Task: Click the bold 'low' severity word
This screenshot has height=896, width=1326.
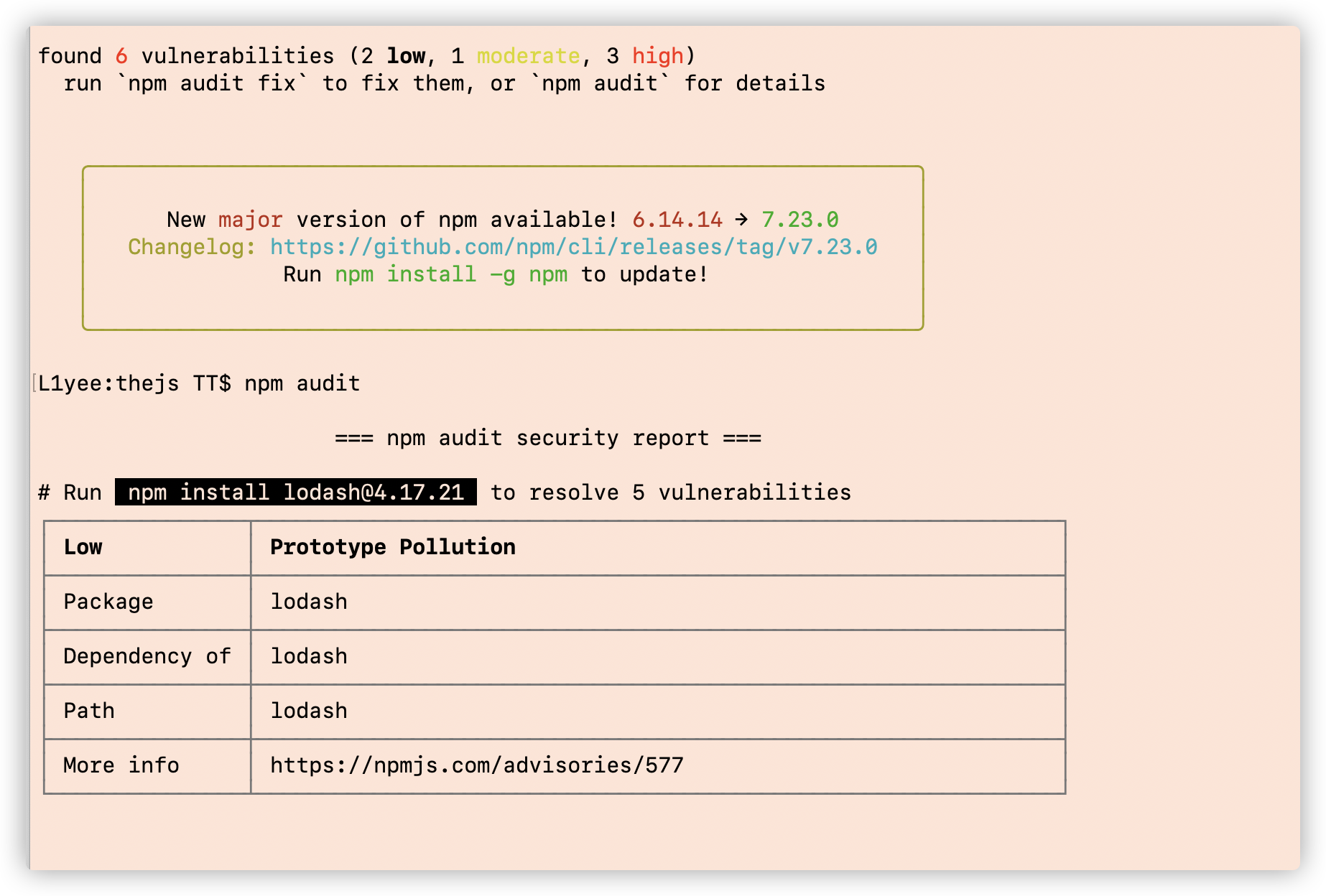Action: click(406, 56)
